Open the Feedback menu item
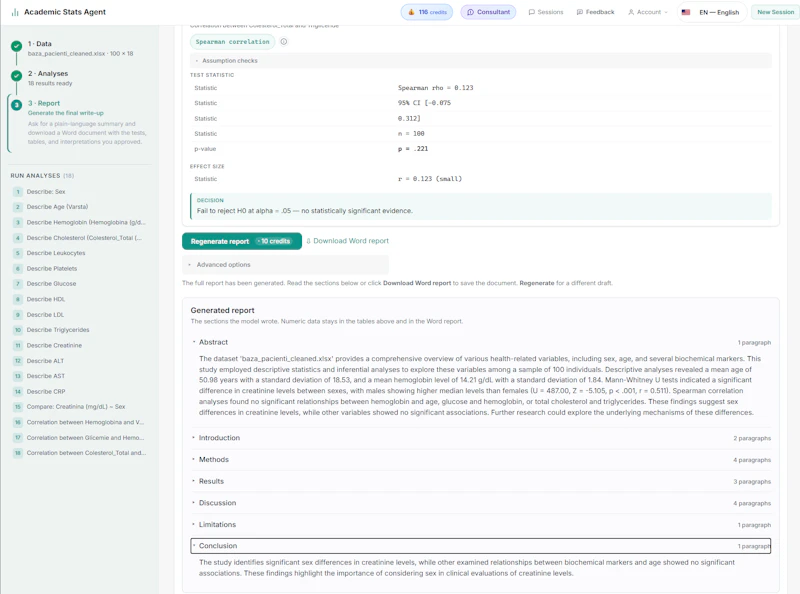The height and width of the screenshot is (594, 800). [x=595, y=12]
